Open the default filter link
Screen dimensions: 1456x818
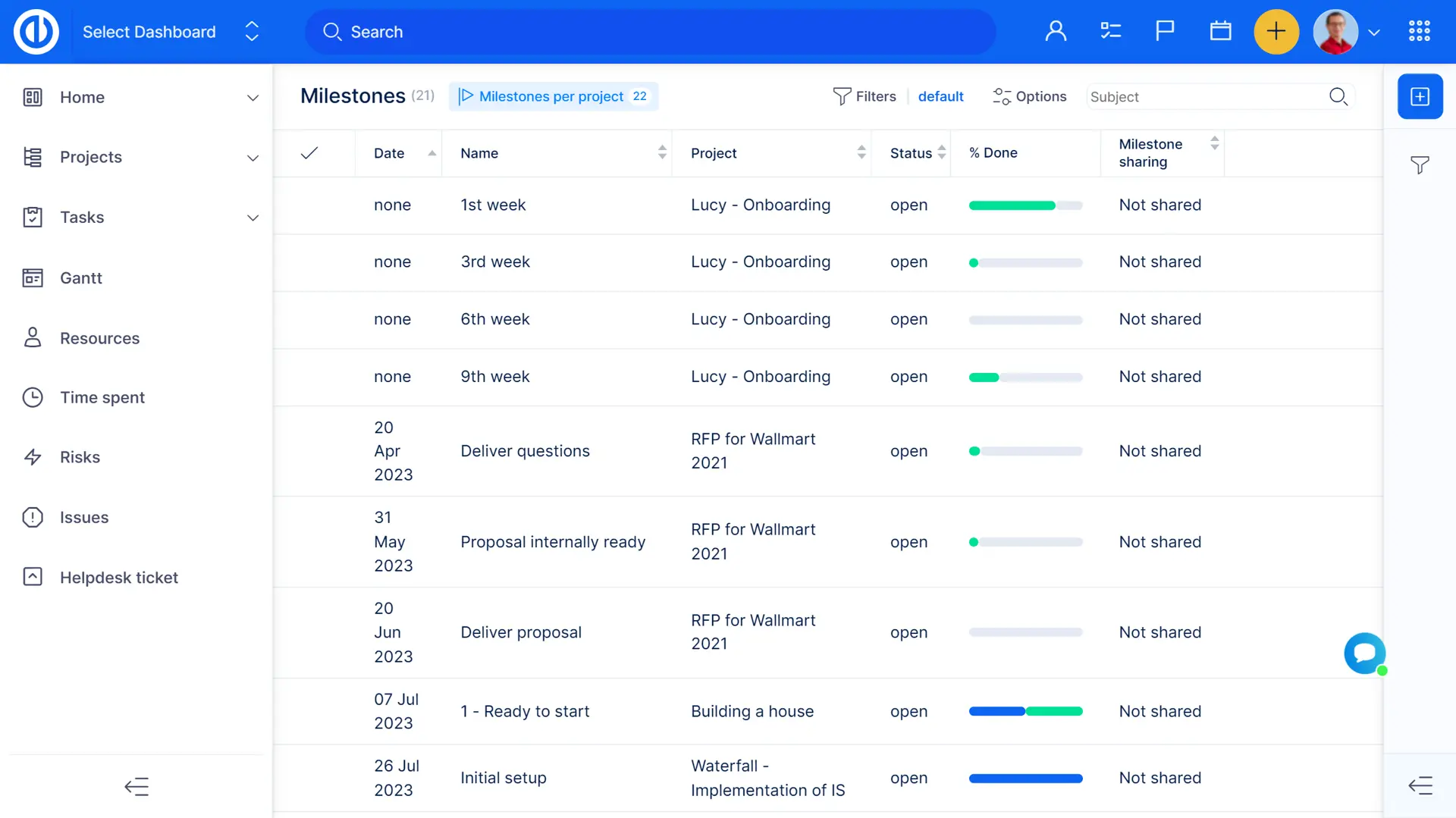(x=940, y=96)
